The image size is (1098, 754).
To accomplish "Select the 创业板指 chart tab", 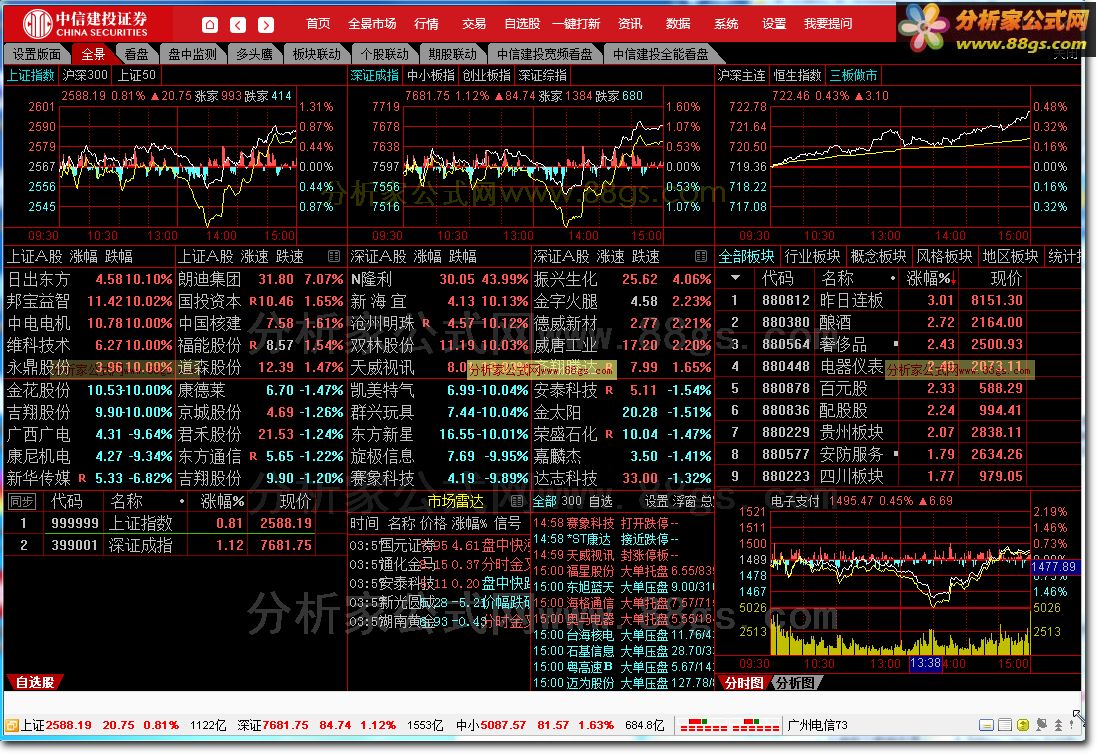I will (487, 75).
